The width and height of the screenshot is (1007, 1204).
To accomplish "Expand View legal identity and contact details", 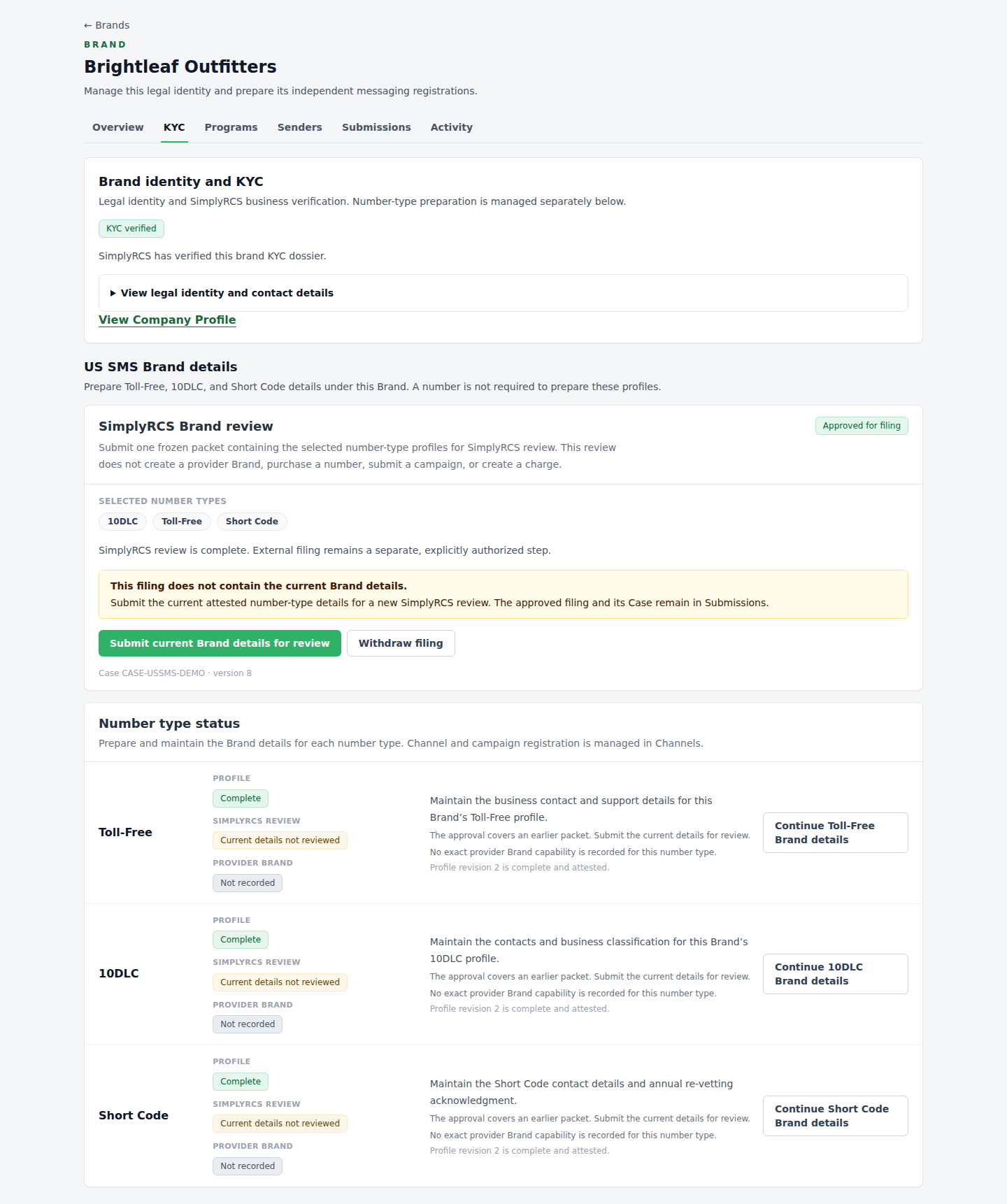I will click(503, 293).
